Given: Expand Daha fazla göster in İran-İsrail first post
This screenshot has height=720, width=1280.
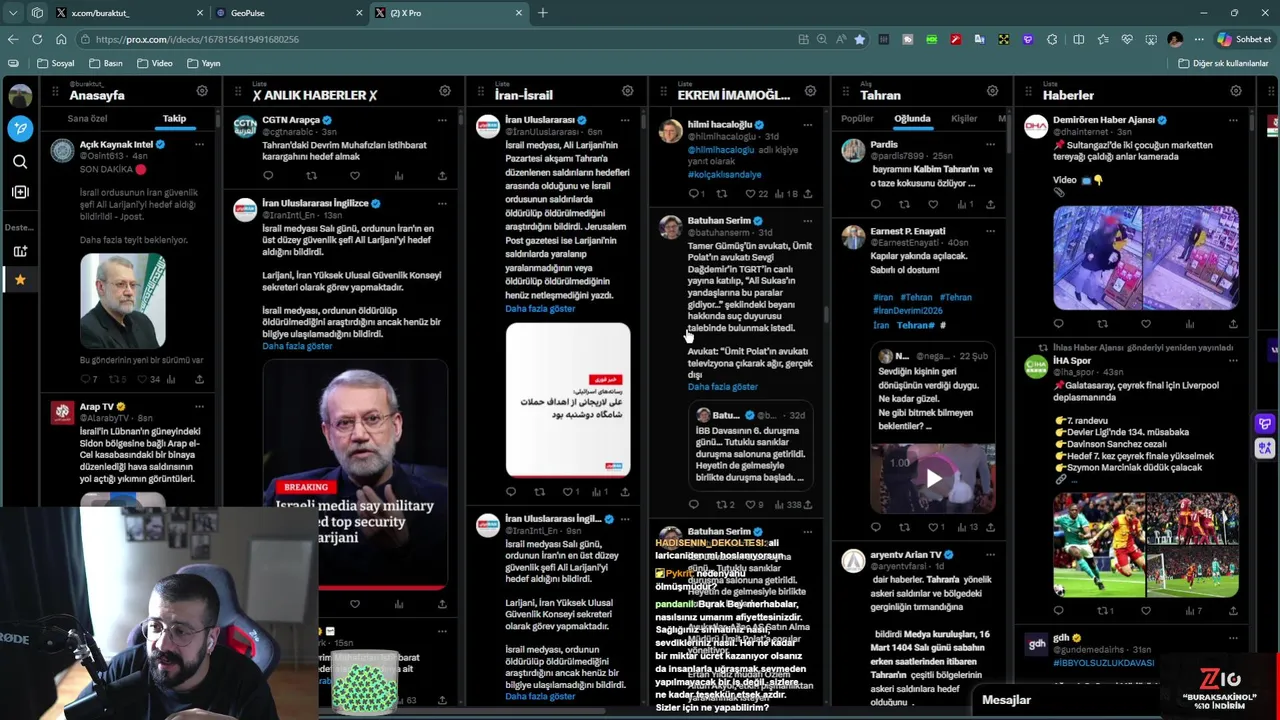Looking at the screenshot, I should [540, 309].
